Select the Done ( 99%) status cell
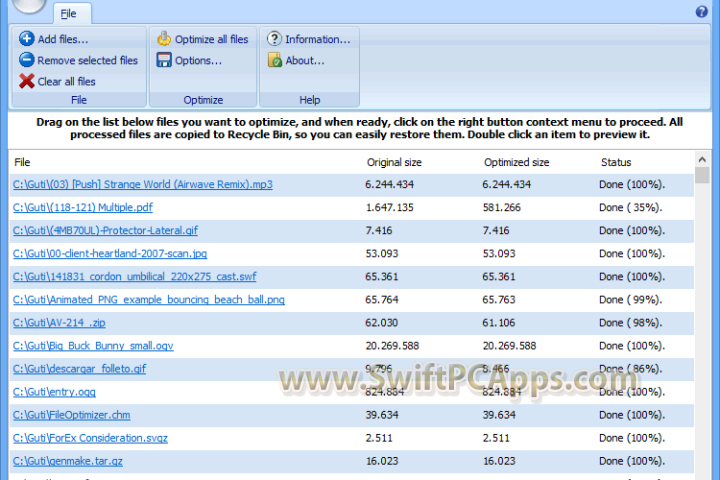The height and width of the screenshot is (480, 720). click(x=630, y=299)
